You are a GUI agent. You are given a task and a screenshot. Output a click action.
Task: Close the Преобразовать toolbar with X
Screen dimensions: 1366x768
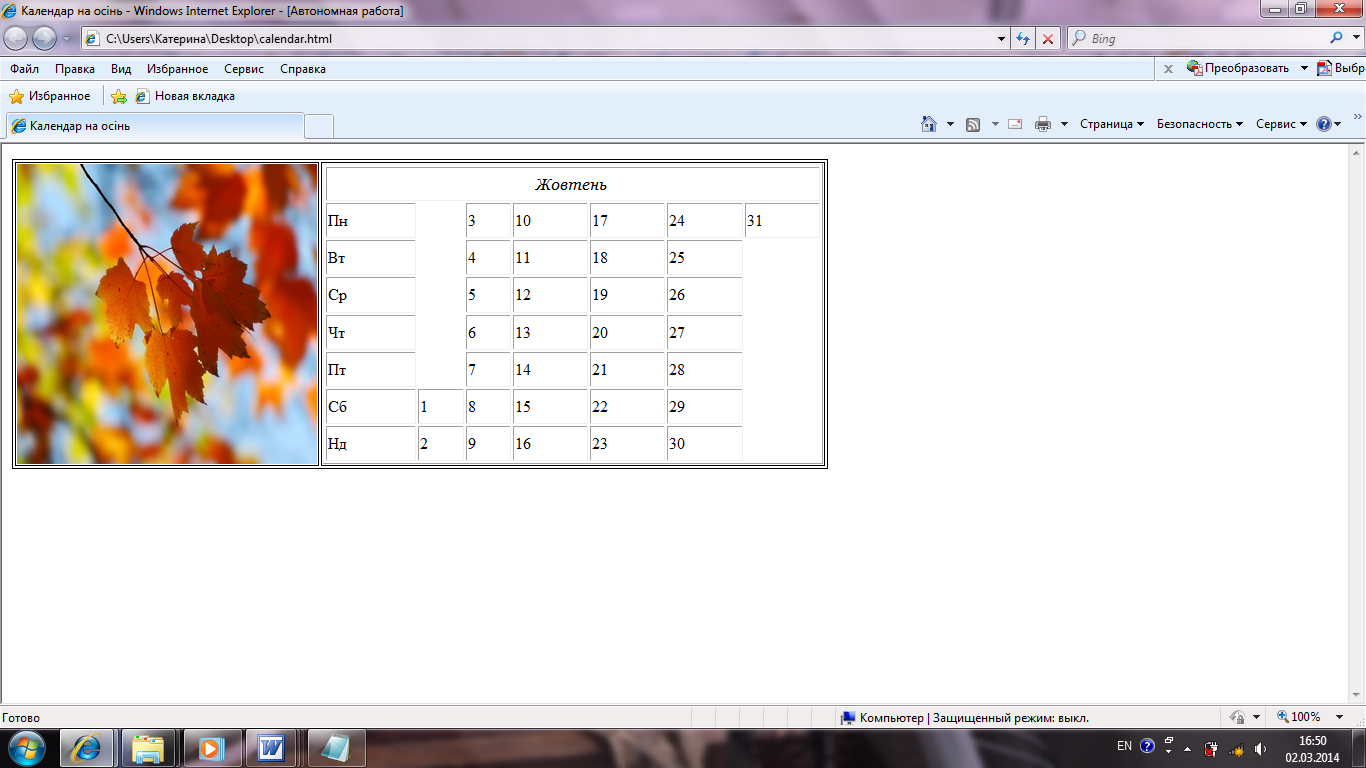click(1168, 69)
